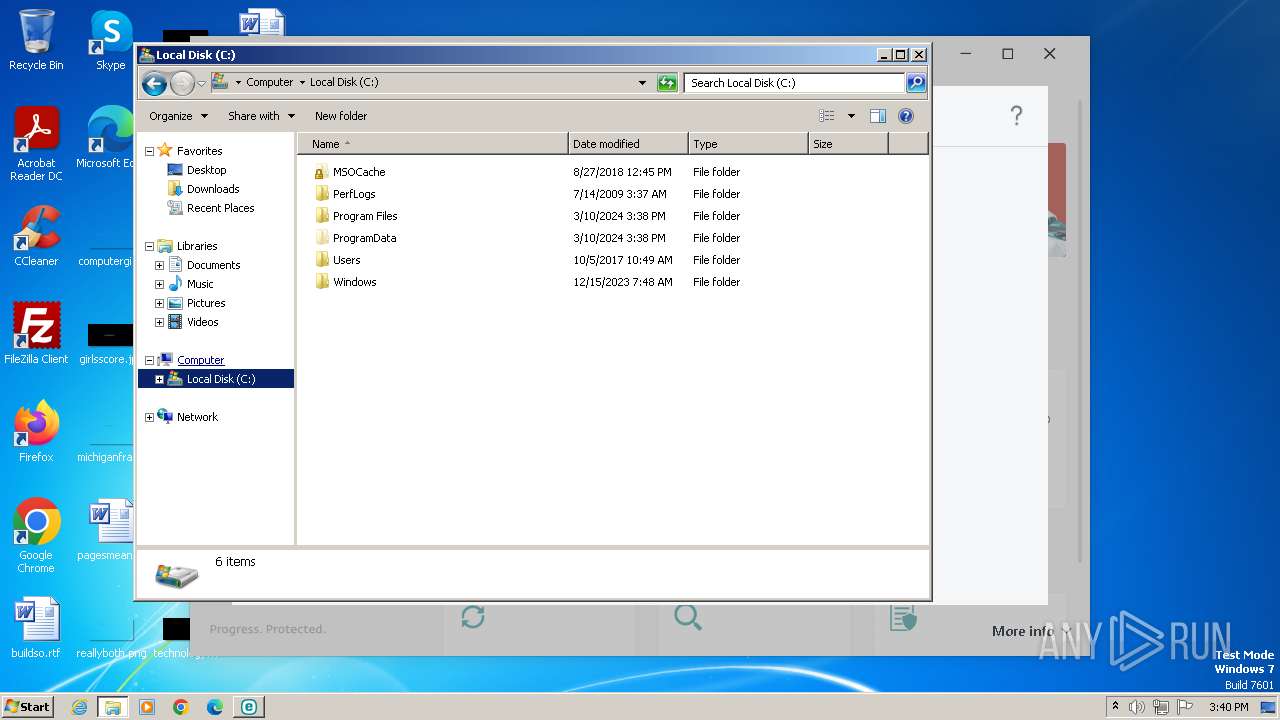Click the 12/15/2023 7:48 AM date cell

pyautogui.click(x=623, y=282)
